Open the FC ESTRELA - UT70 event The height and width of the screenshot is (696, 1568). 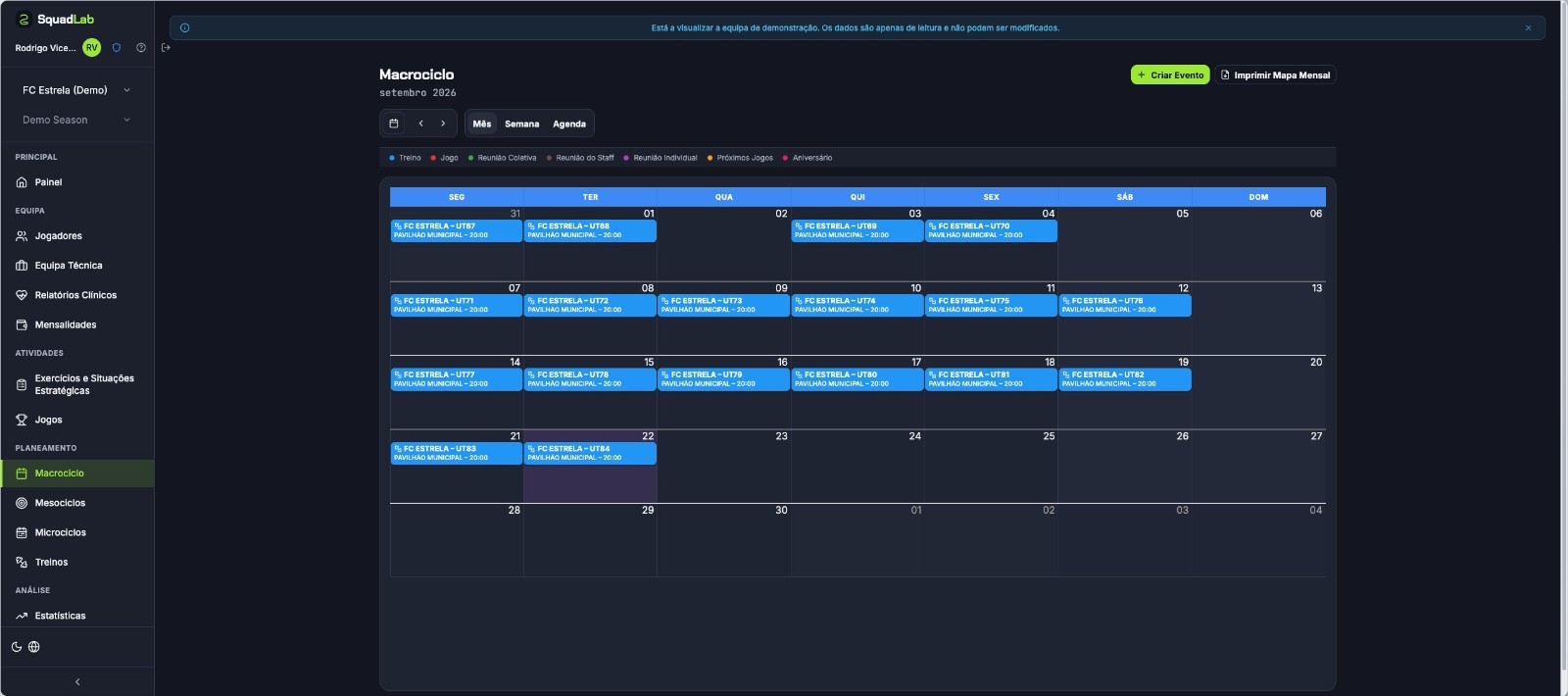(x=991, y=230)
